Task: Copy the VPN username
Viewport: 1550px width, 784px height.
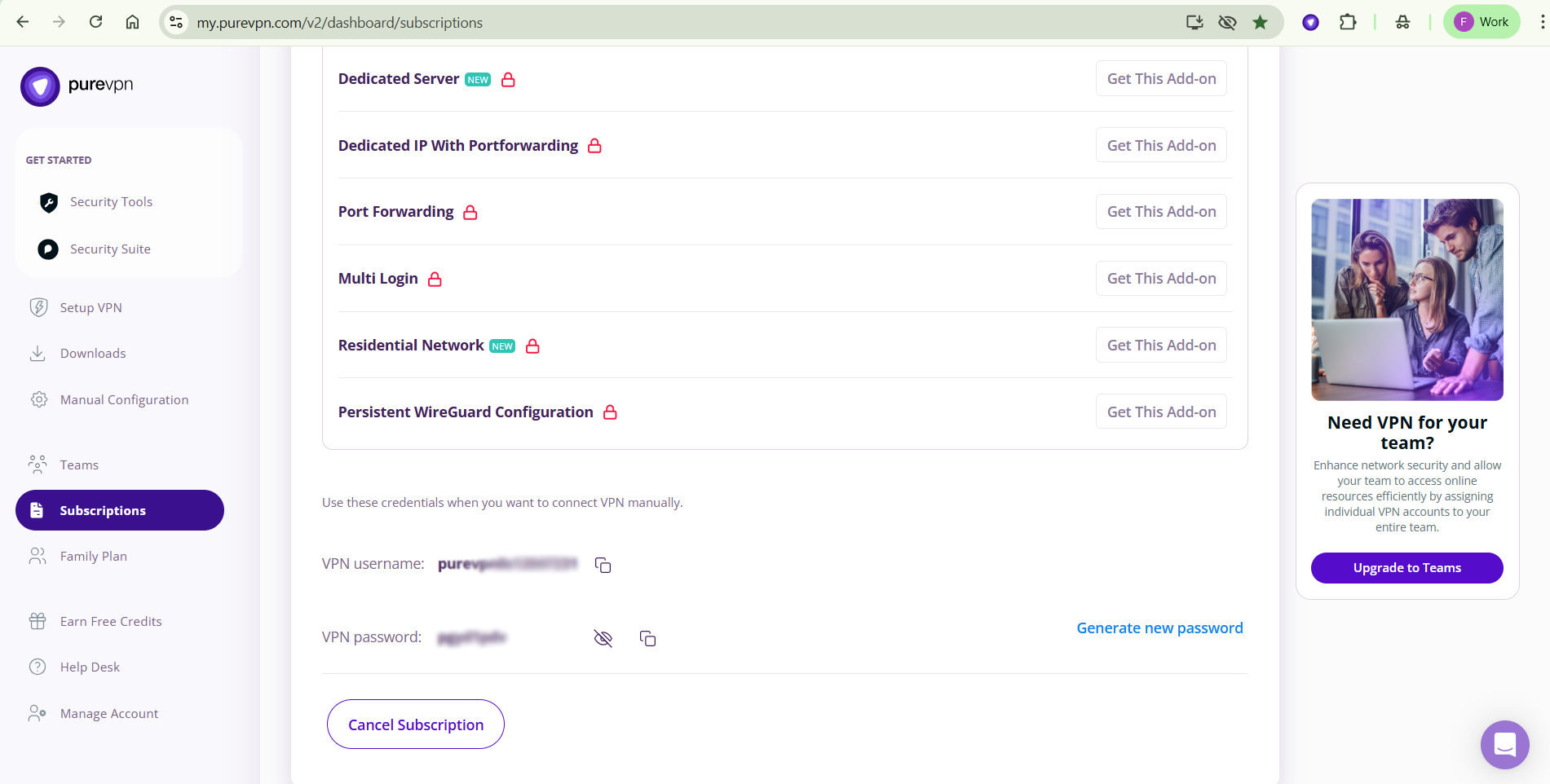Action: [x=603, y=565]
